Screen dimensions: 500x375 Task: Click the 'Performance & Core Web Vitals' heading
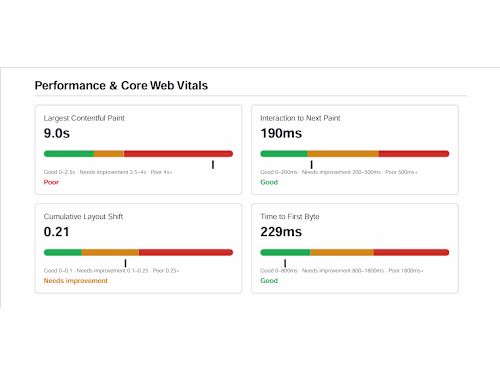[x=121, y=86]
